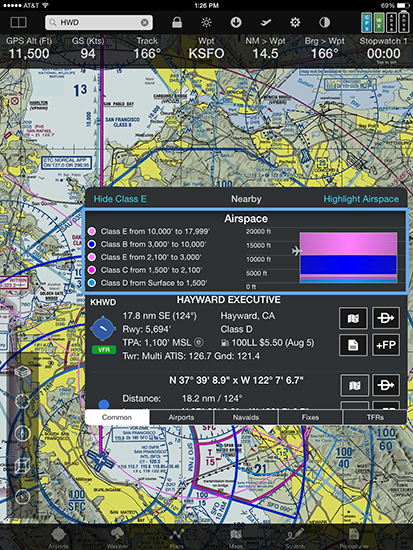This screenshot has width=413, height=550.
Task: Open KHWD document details icon
Action: 353,345
